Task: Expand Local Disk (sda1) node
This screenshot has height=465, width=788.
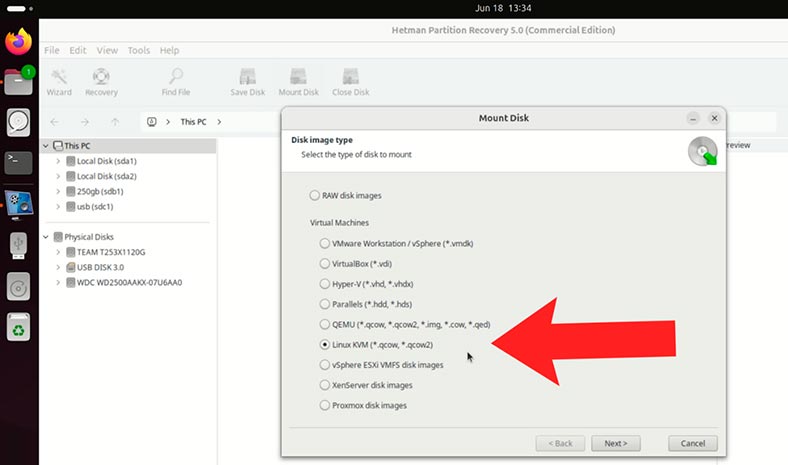Action: [58, 161]
